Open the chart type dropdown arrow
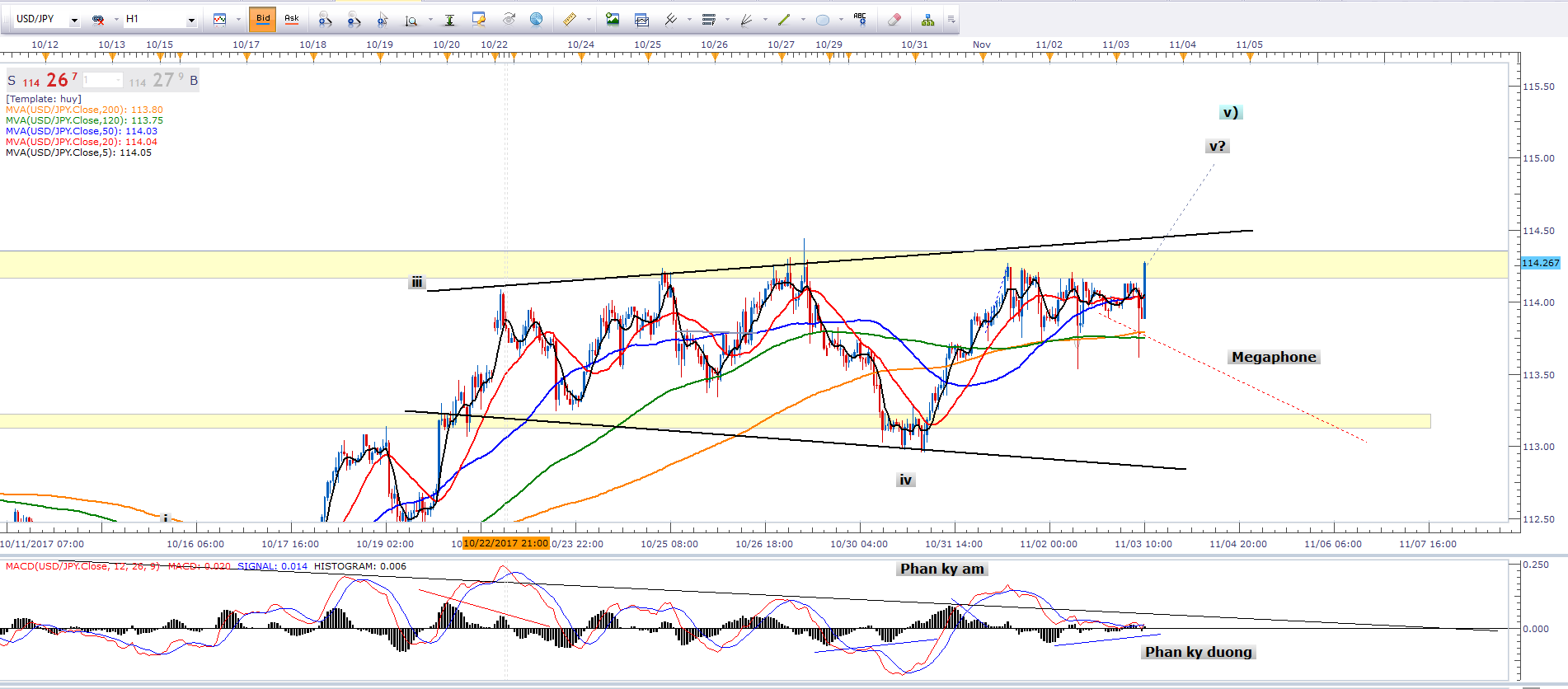The height and width of the screenshot is (689, 1568). pyautogui.click(x=237, y=19)
